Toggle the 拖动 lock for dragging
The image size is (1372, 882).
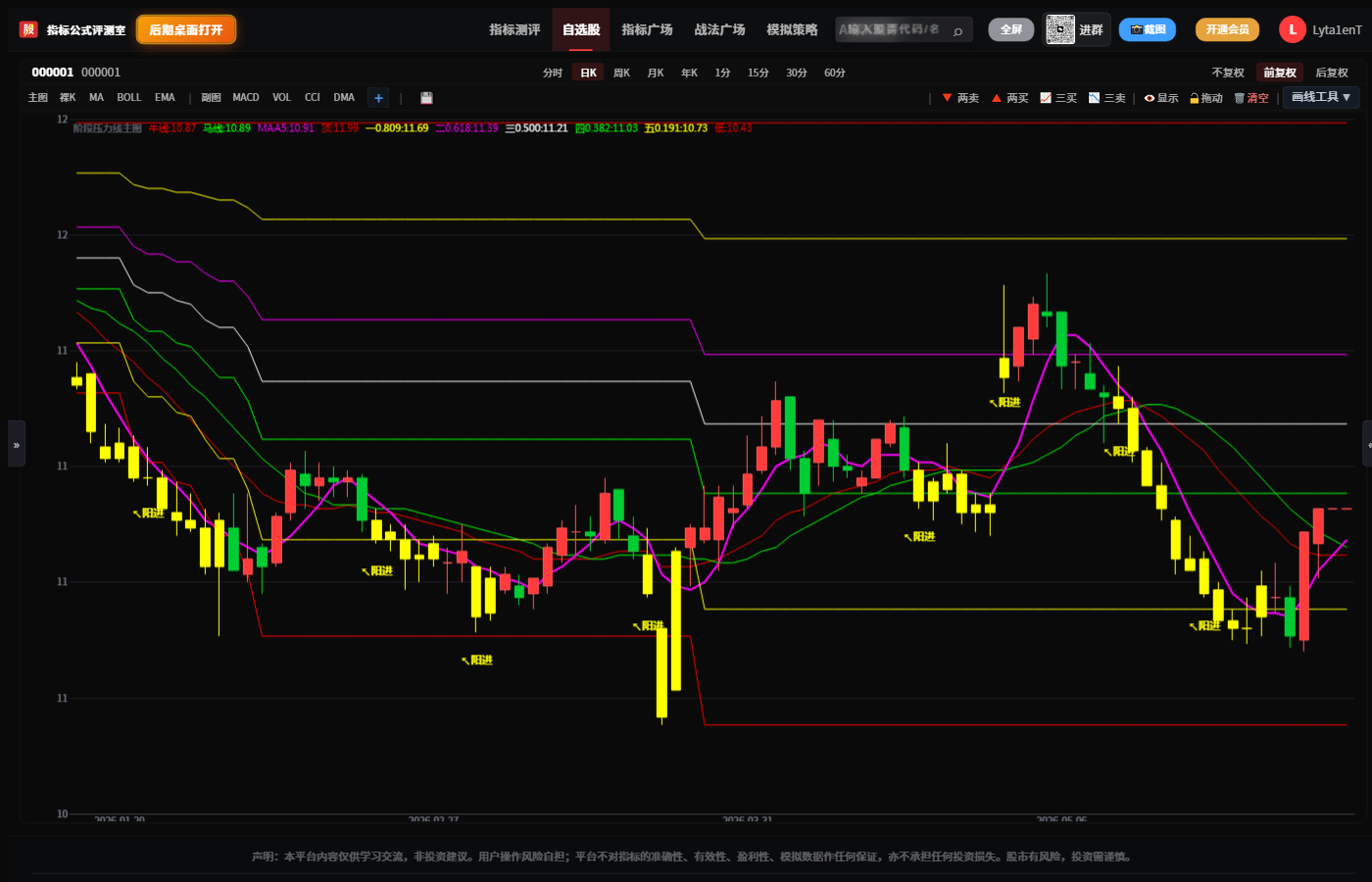[1206, 98]
